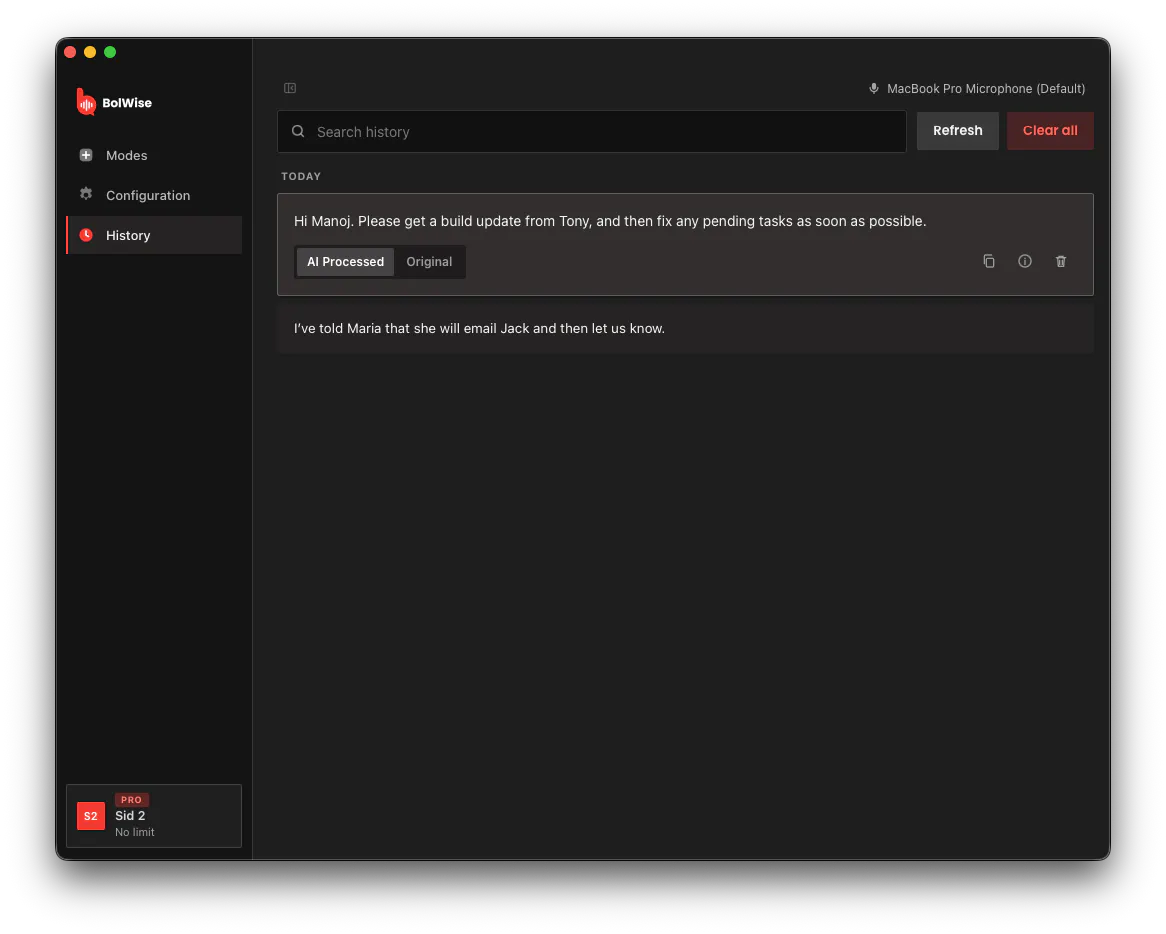Select MacBook Pro Microphone (Default) device
Screen dimensions: 1166x934
tap(977, 88)
